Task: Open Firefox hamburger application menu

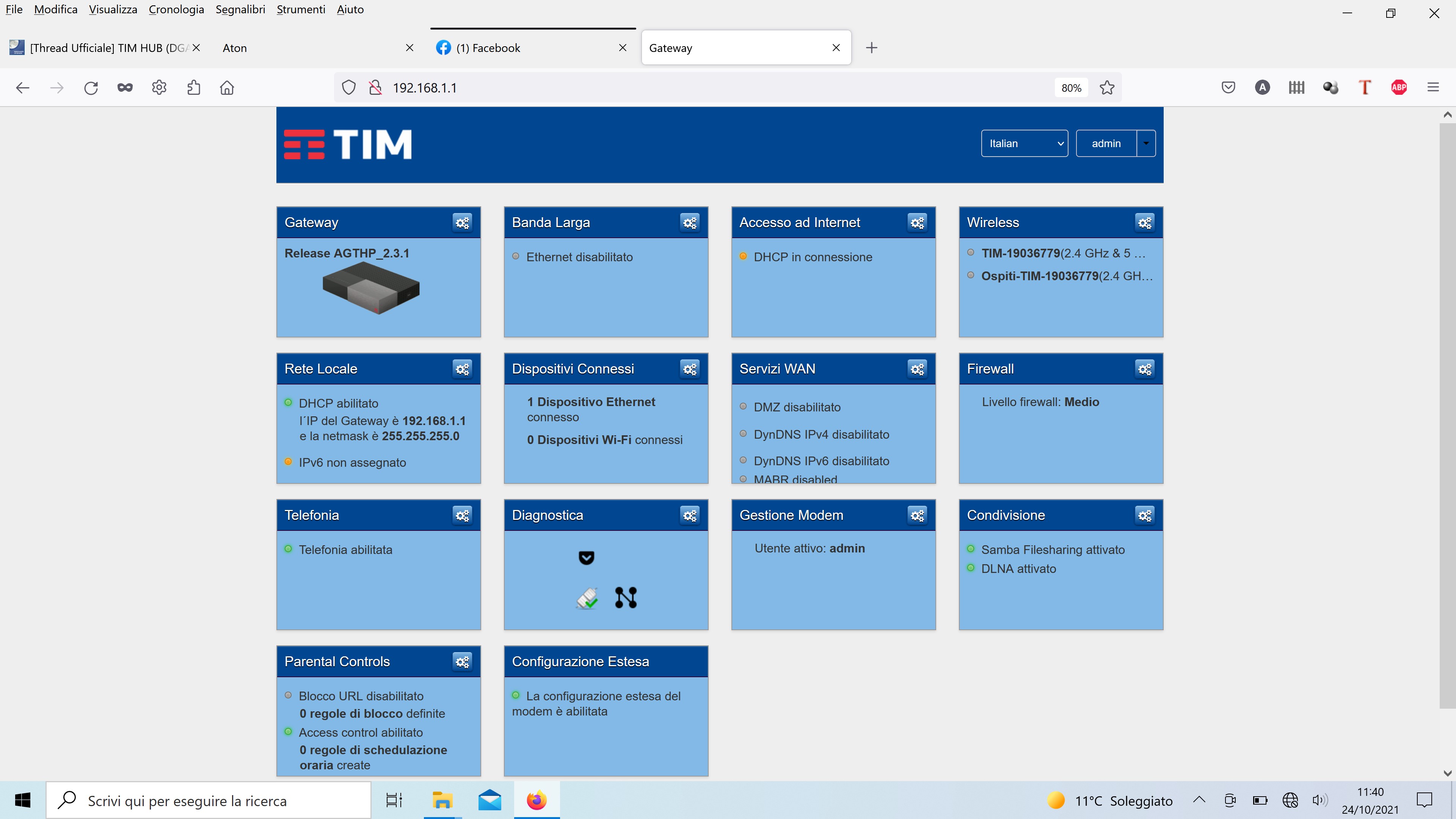Action: [x=1433, y=88]
